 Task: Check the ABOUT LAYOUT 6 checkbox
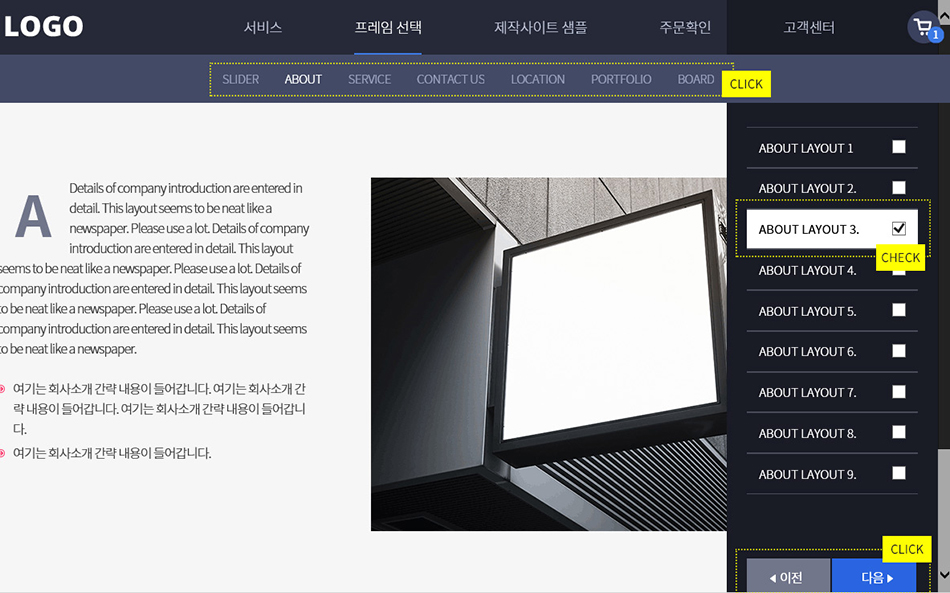pos(899,351)
